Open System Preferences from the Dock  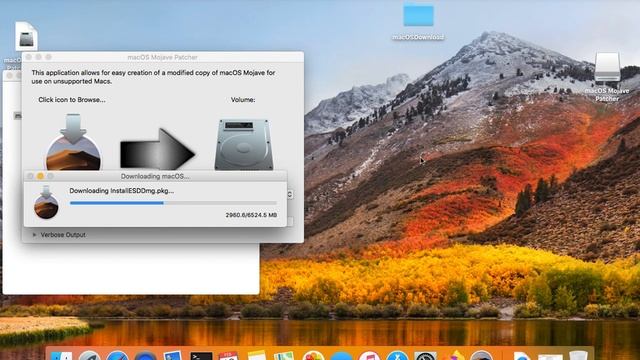pos(425,356)
